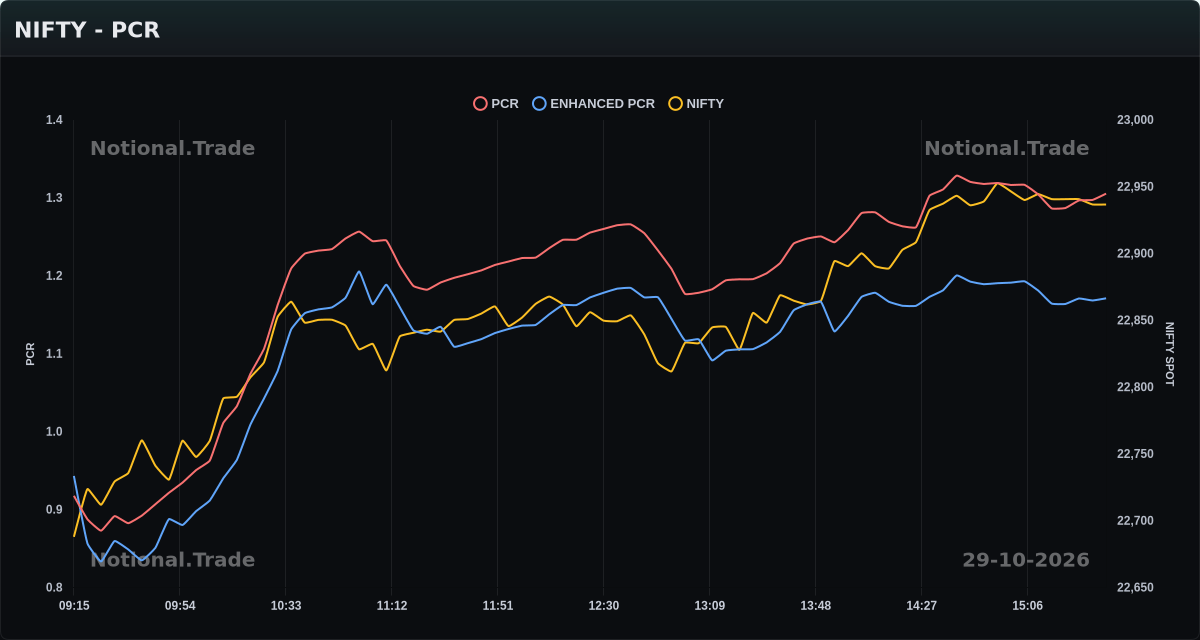Click the 22,950 tick on the NIFTY axis
Image resolution: width=1200 pixels, height=640 pixels.
click(1135, 187)
